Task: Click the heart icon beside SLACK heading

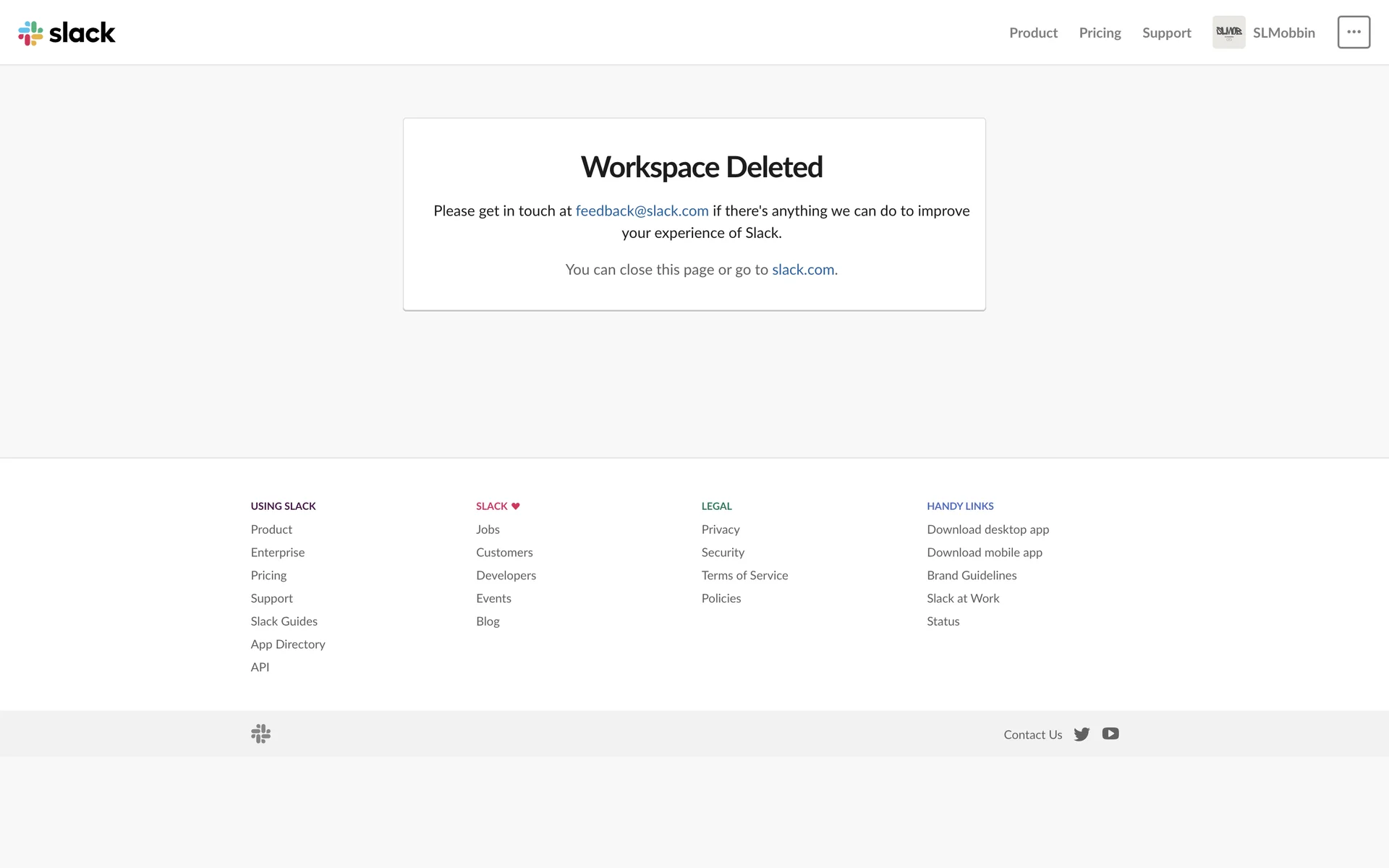Action: pos(516,506)
